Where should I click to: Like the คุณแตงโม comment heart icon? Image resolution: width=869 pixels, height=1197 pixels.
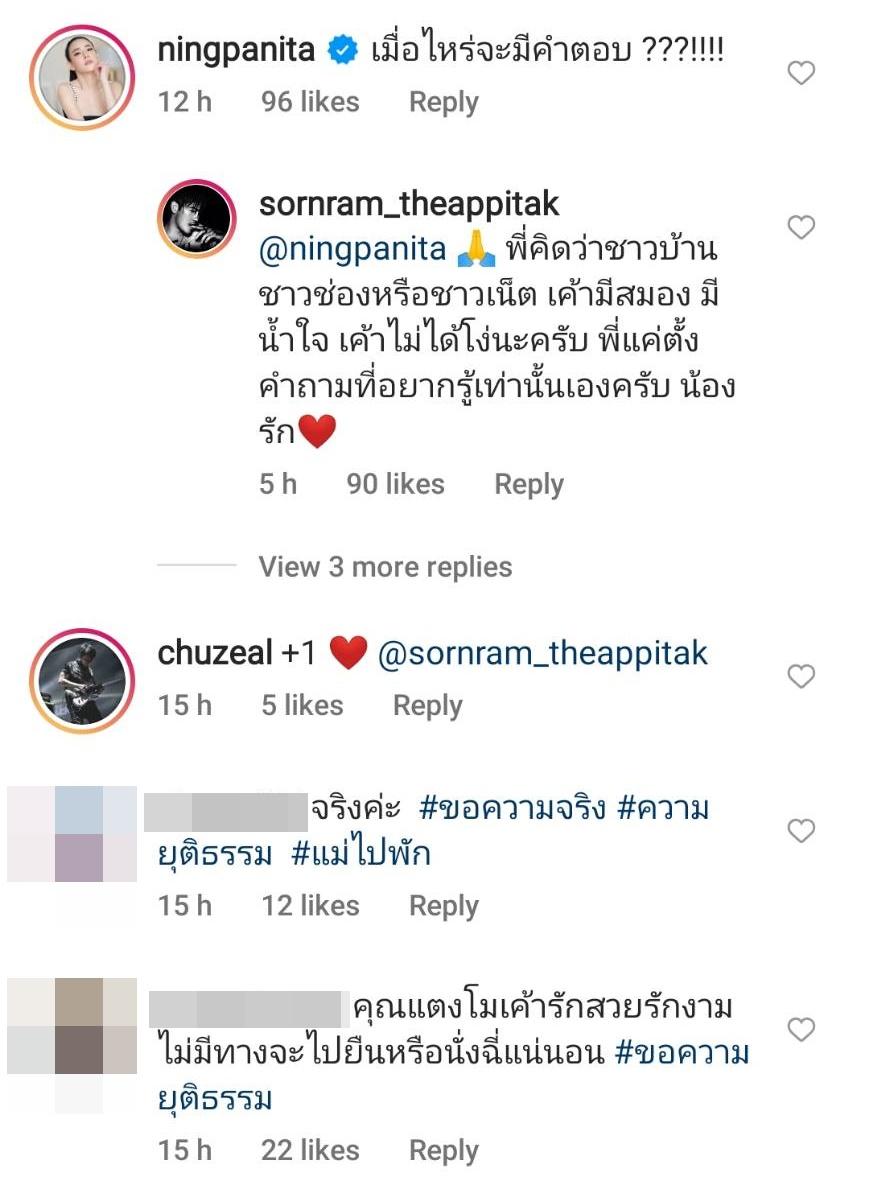[801, 1030]
